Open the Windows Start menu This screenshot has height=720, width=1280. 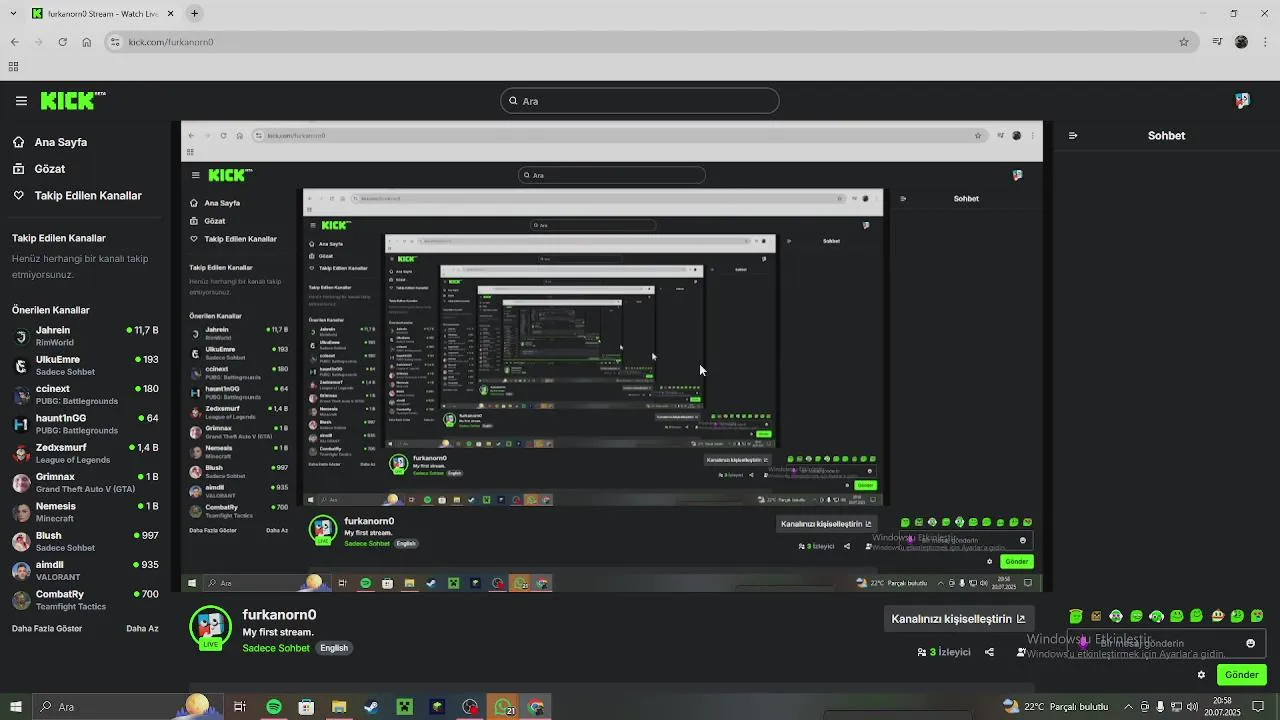point(15,707)
